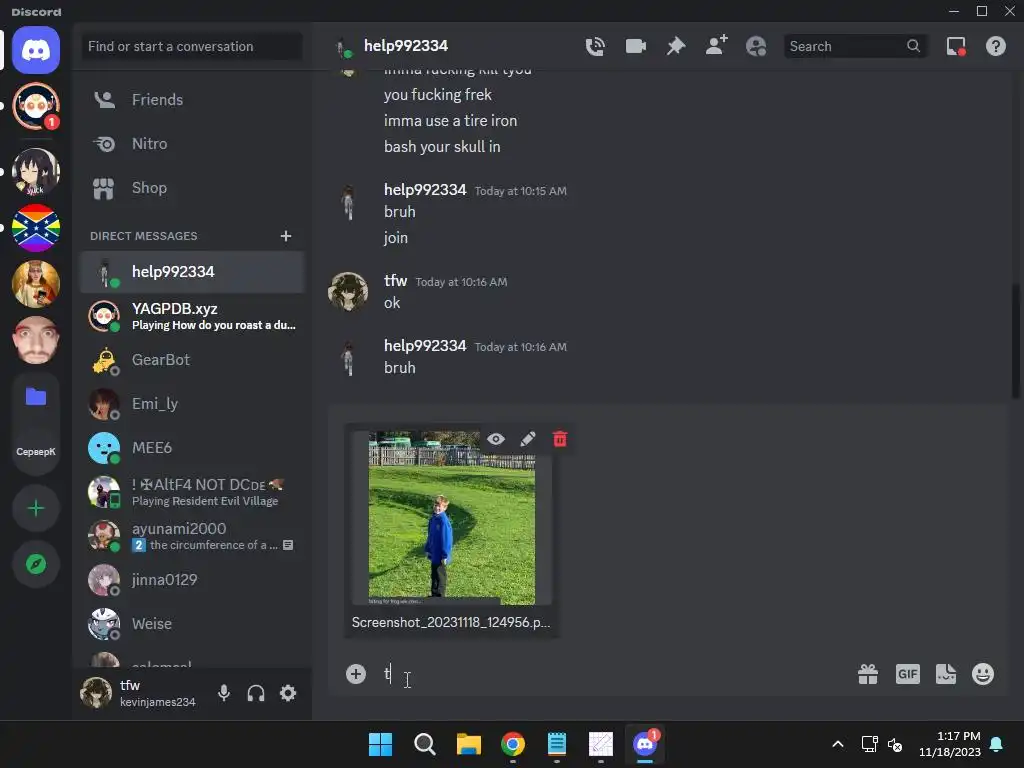
Task: Click tfw username in 10:16 message
Action: point(395,281)
